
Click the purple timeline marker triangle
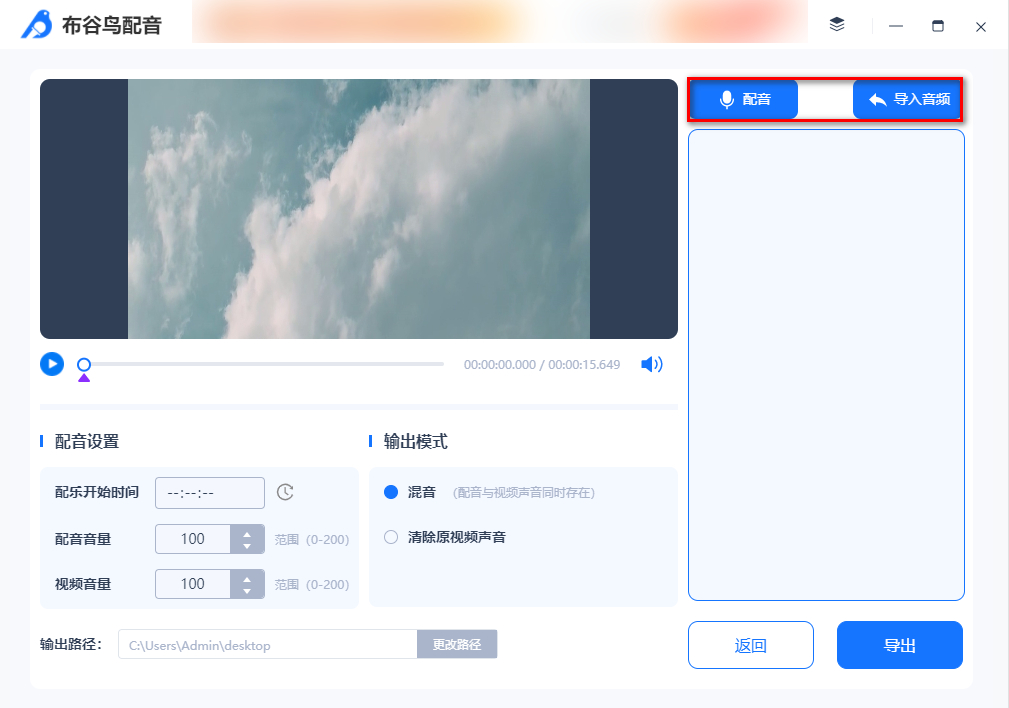click(x=84, y=379)
